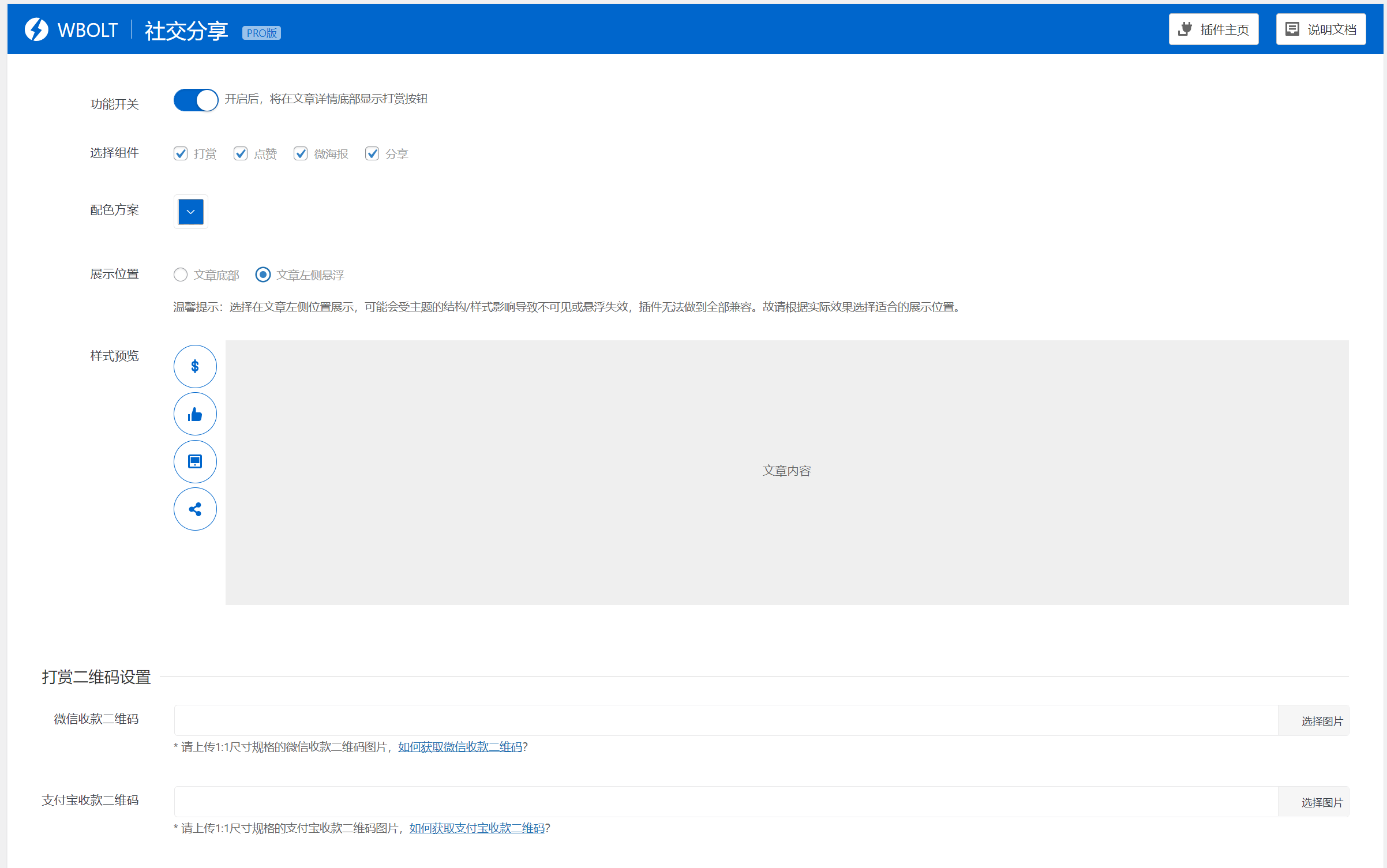1387x868 pixels.
Task: Click 选择图片 for Alipay QR code
Action: click(x=1321, y=802)
